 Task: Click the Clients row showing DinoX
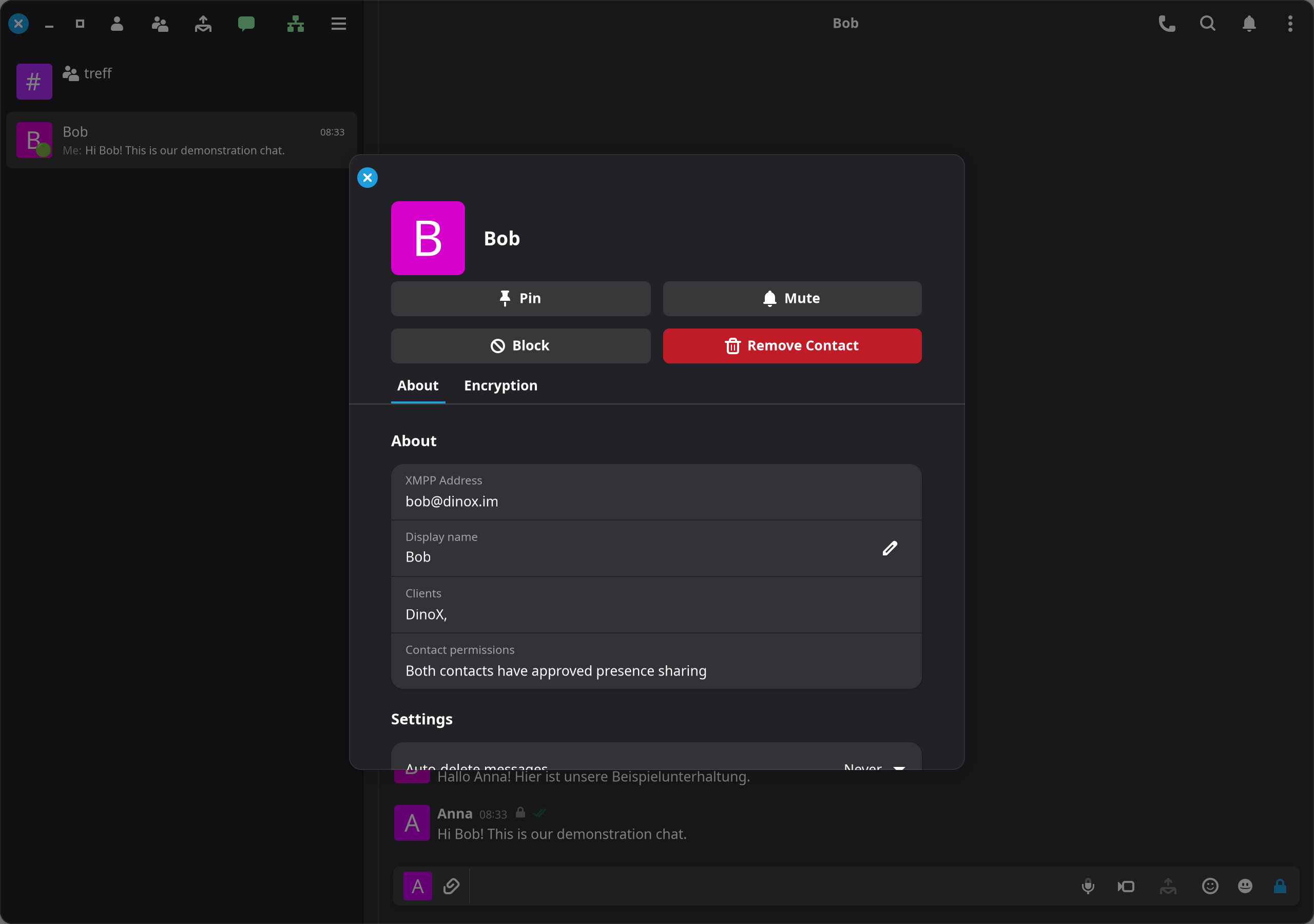coord(656,605)
